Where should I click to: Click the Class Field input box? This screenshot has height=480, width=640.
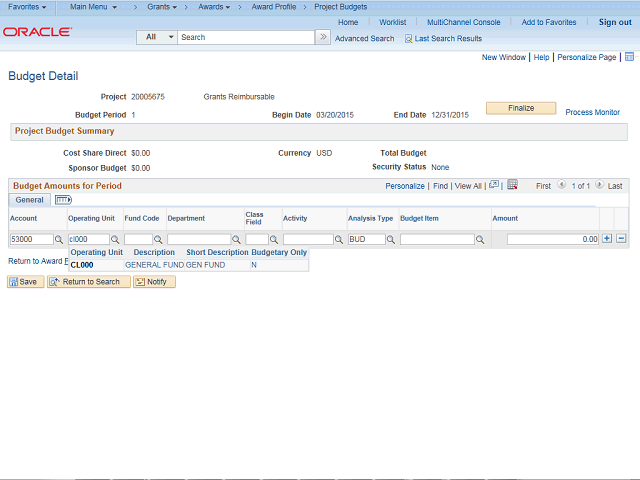click(257, 239)
